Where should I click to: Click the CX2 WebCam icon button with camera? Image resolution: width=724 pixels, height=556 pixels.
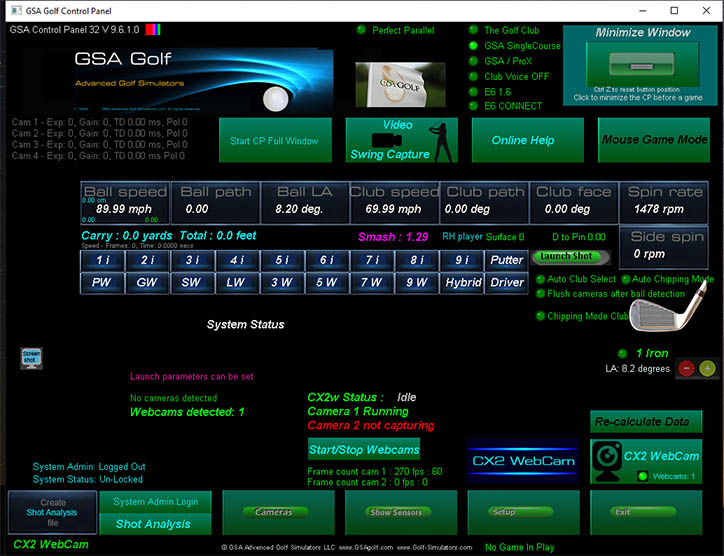click(x=646, y=461)
